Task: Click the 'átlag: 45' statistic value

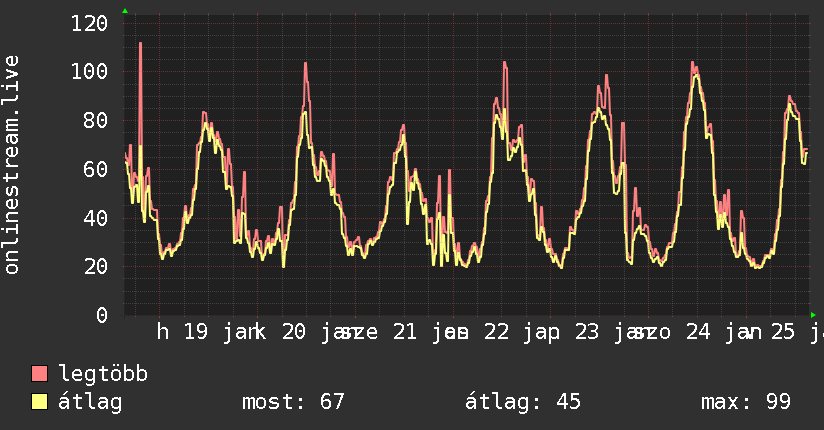Action: click(x=523, y=402)
